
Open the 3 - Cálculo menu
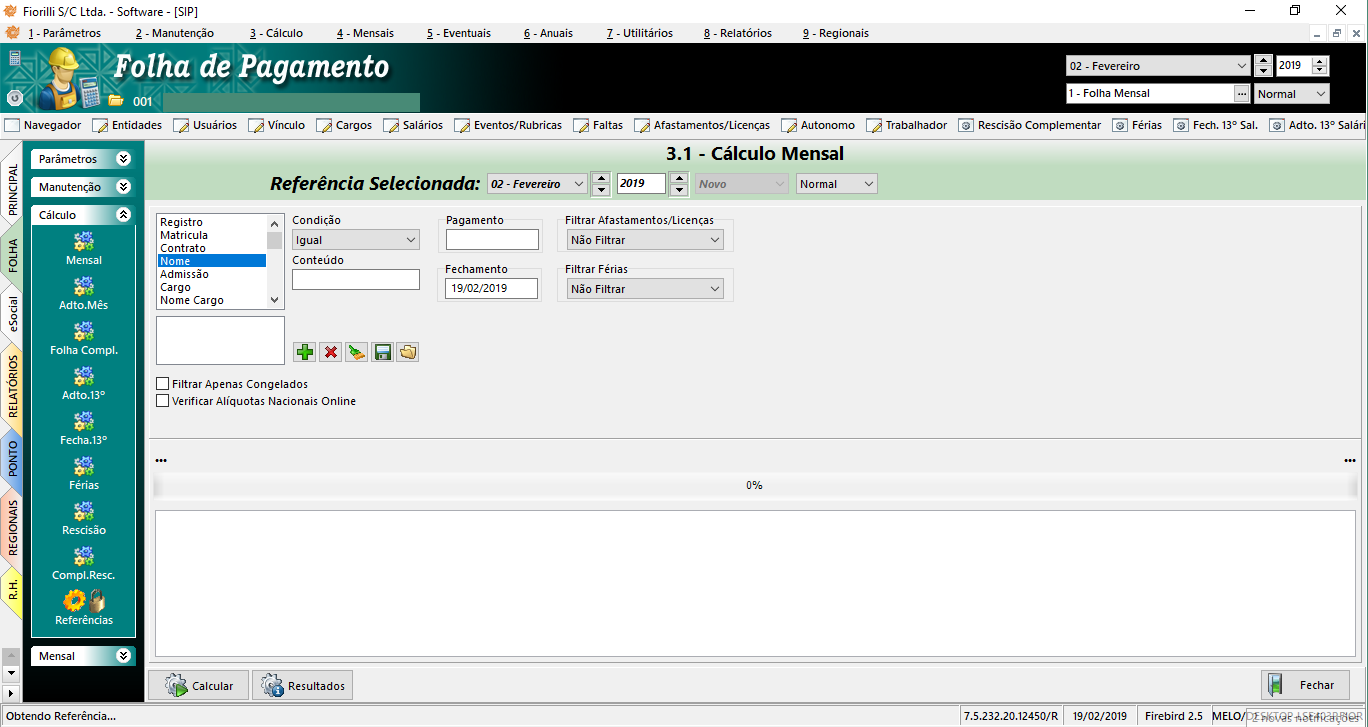(276, 33)
